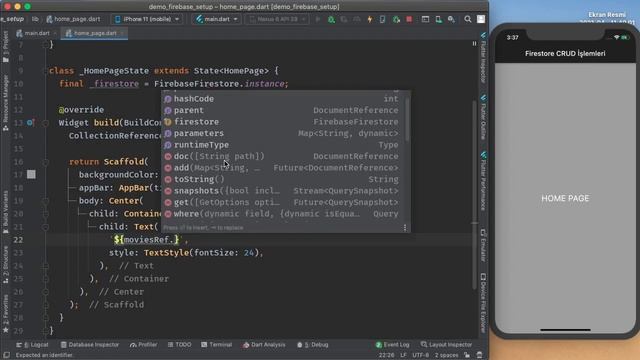The width and height of the screenshot is (640, 360).
Task: Toggle tool window bars icon in status bar
Action: 6,355
